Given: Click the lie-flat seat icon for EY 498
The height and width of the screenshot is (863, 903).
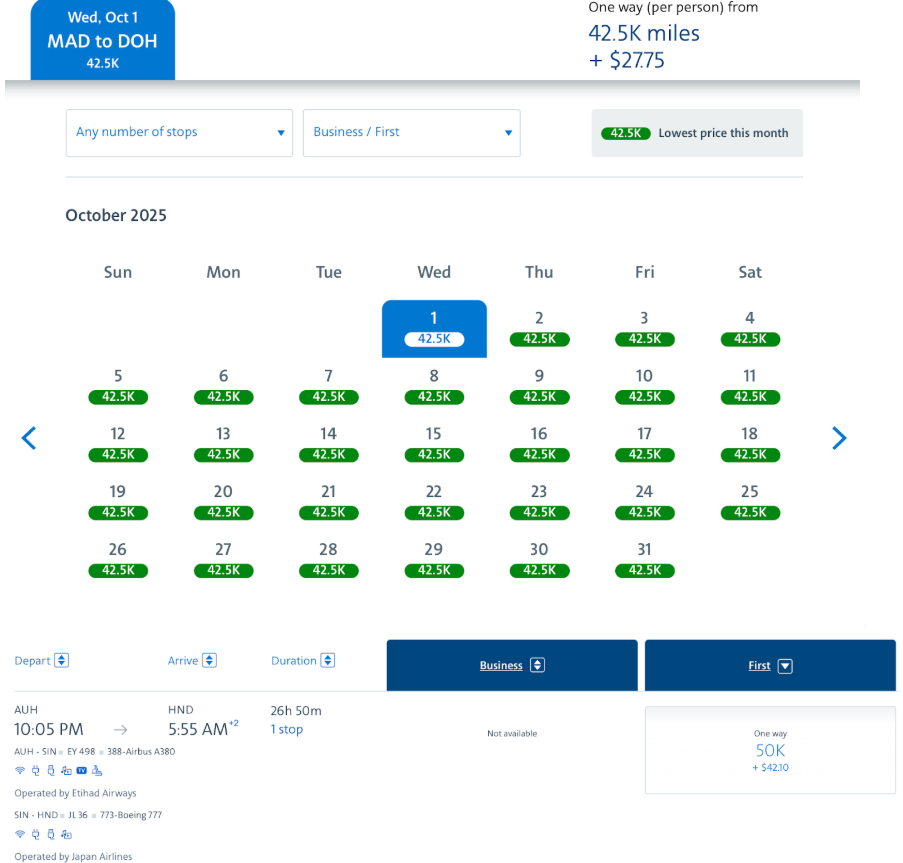Looking at the screenshot, I should point(97,770).
